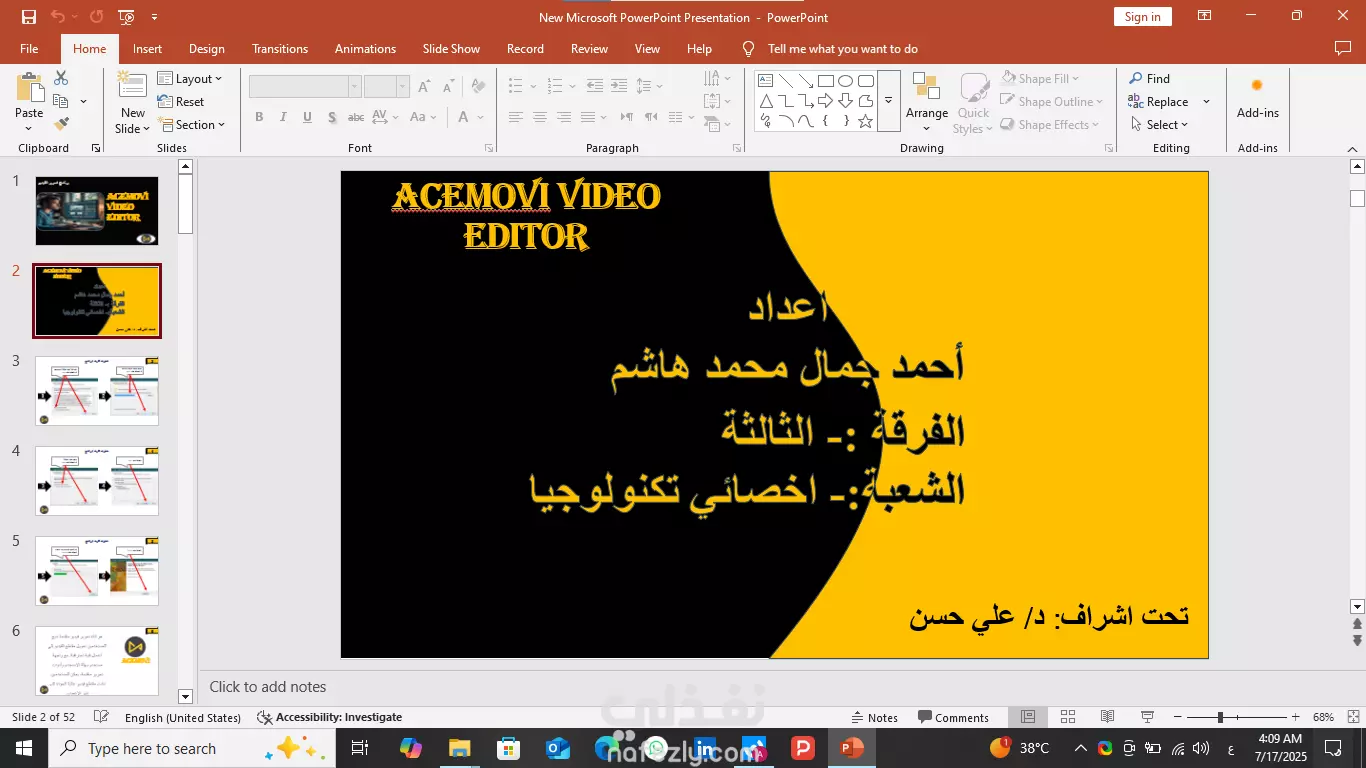Expand the Paste options arrow
The image size is (1366, 768).
point(29,128)
